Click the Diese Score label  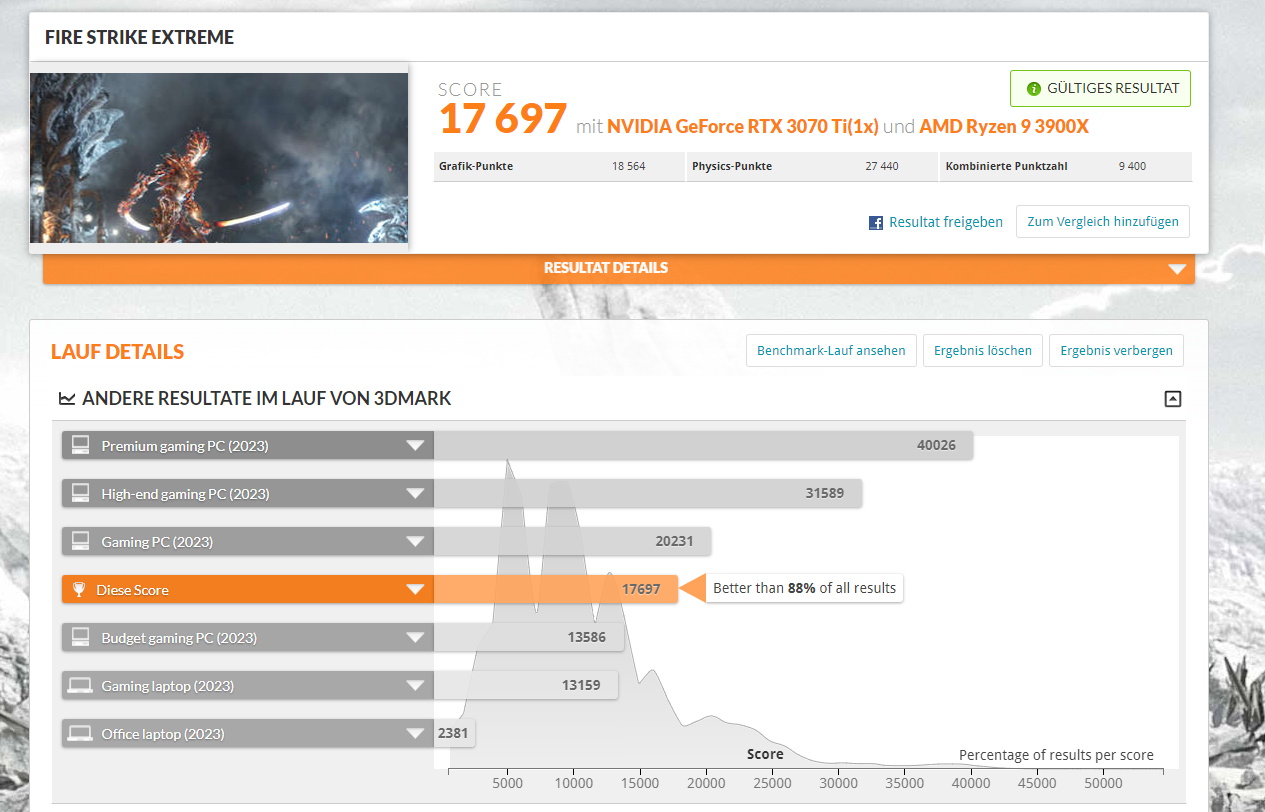click(132, 590)
